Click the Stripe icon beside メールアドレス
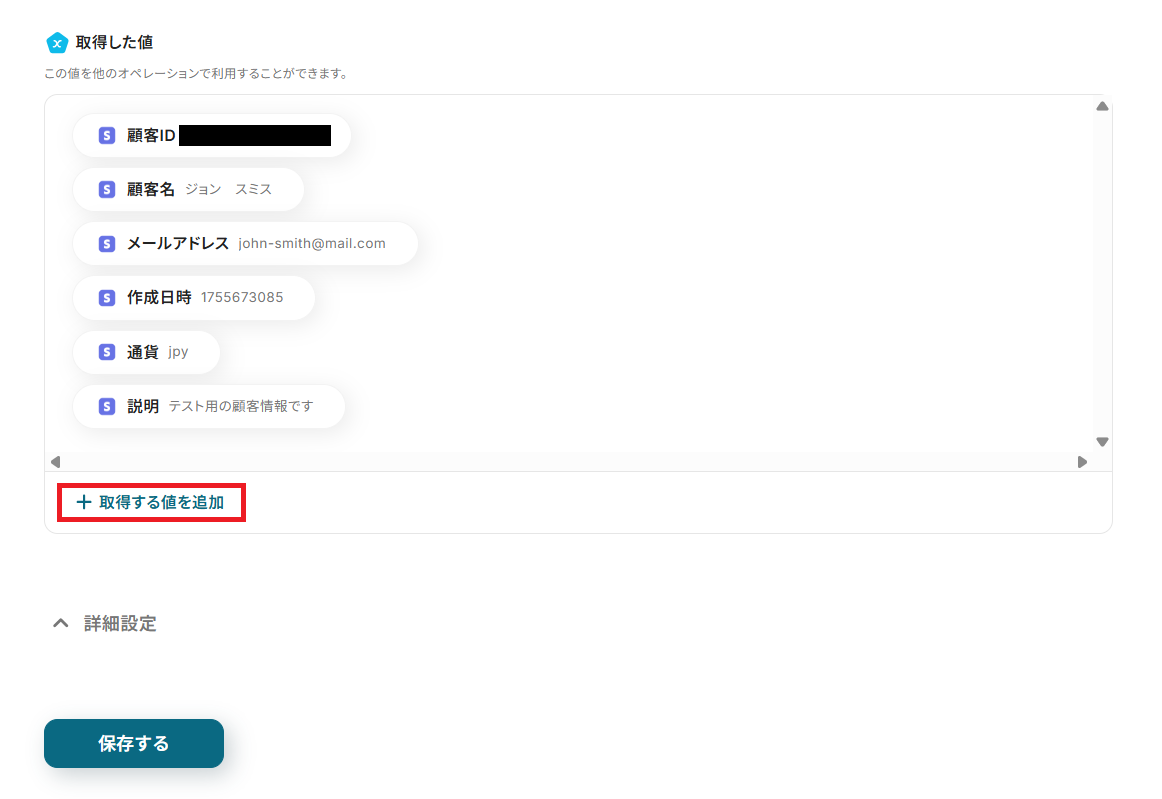The image size is (1162, 799). tap(107, 244)
